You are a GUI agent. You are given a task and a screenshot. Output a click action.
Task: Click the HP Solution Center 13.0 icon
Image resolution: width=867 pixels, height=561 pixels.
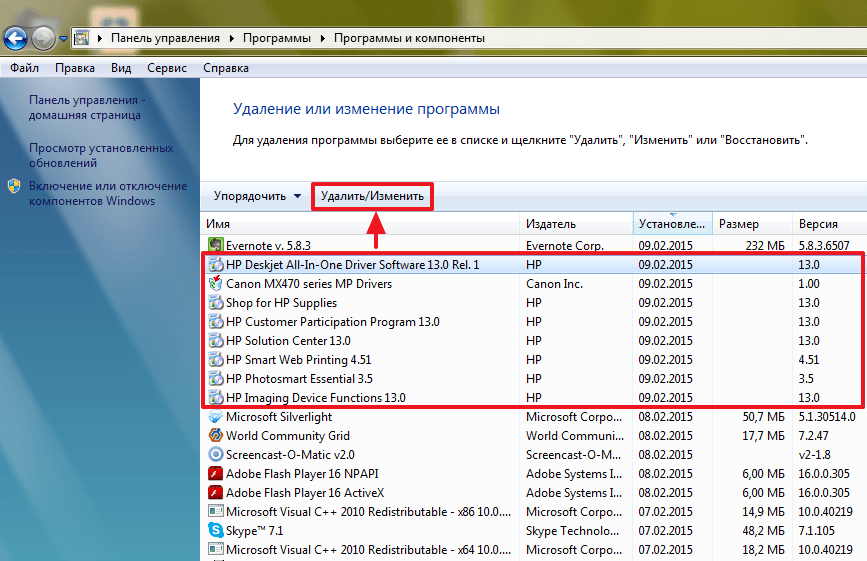(216, 340)
